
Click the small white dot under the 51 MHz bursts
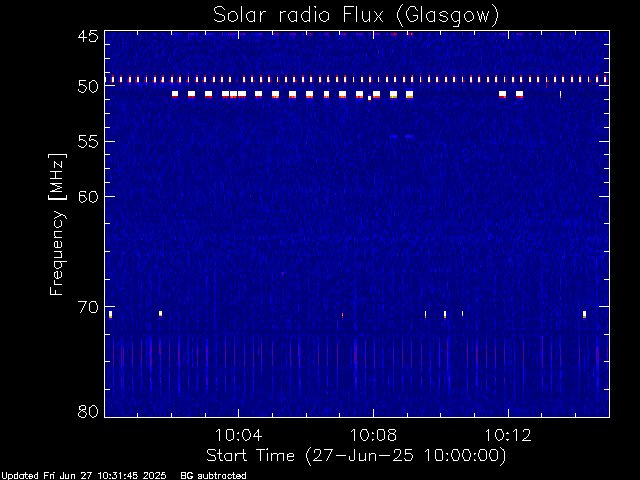(369, 98)
